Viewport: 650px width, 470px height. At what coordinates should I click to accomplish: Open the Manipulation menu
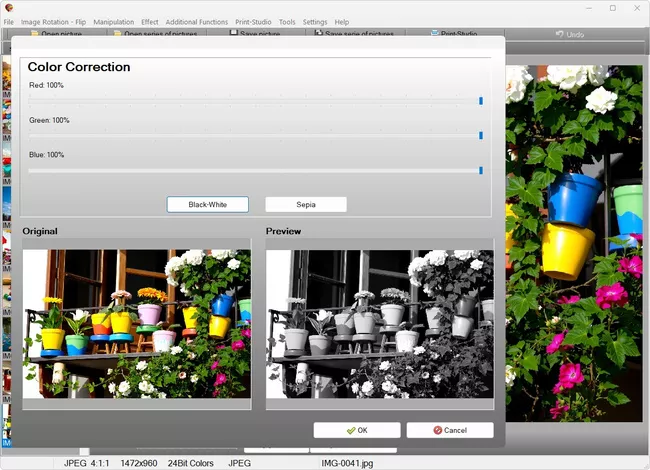click(114, 22)
